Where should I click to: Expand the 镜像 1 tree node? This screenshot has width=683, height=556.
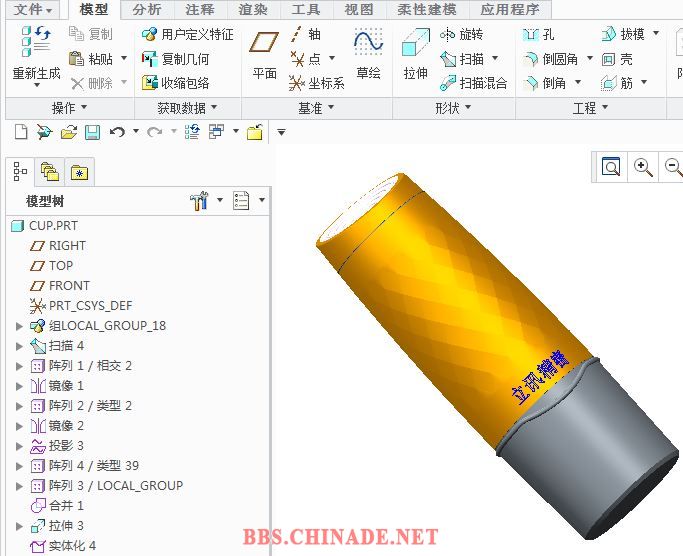[19, 386]
